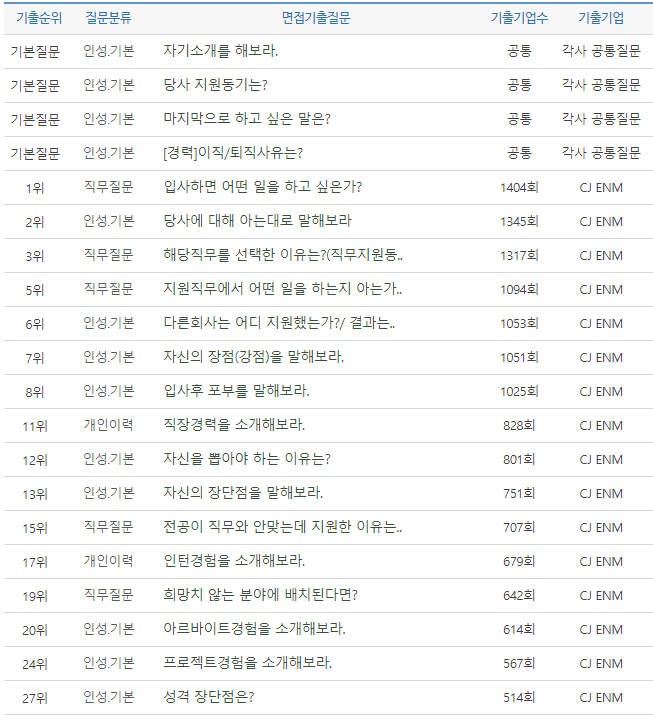The height and width of the screenshot is (720, 653).
Task: Open 당사에 대해 아는대로 말해보라 question
Action: [257, 221]
